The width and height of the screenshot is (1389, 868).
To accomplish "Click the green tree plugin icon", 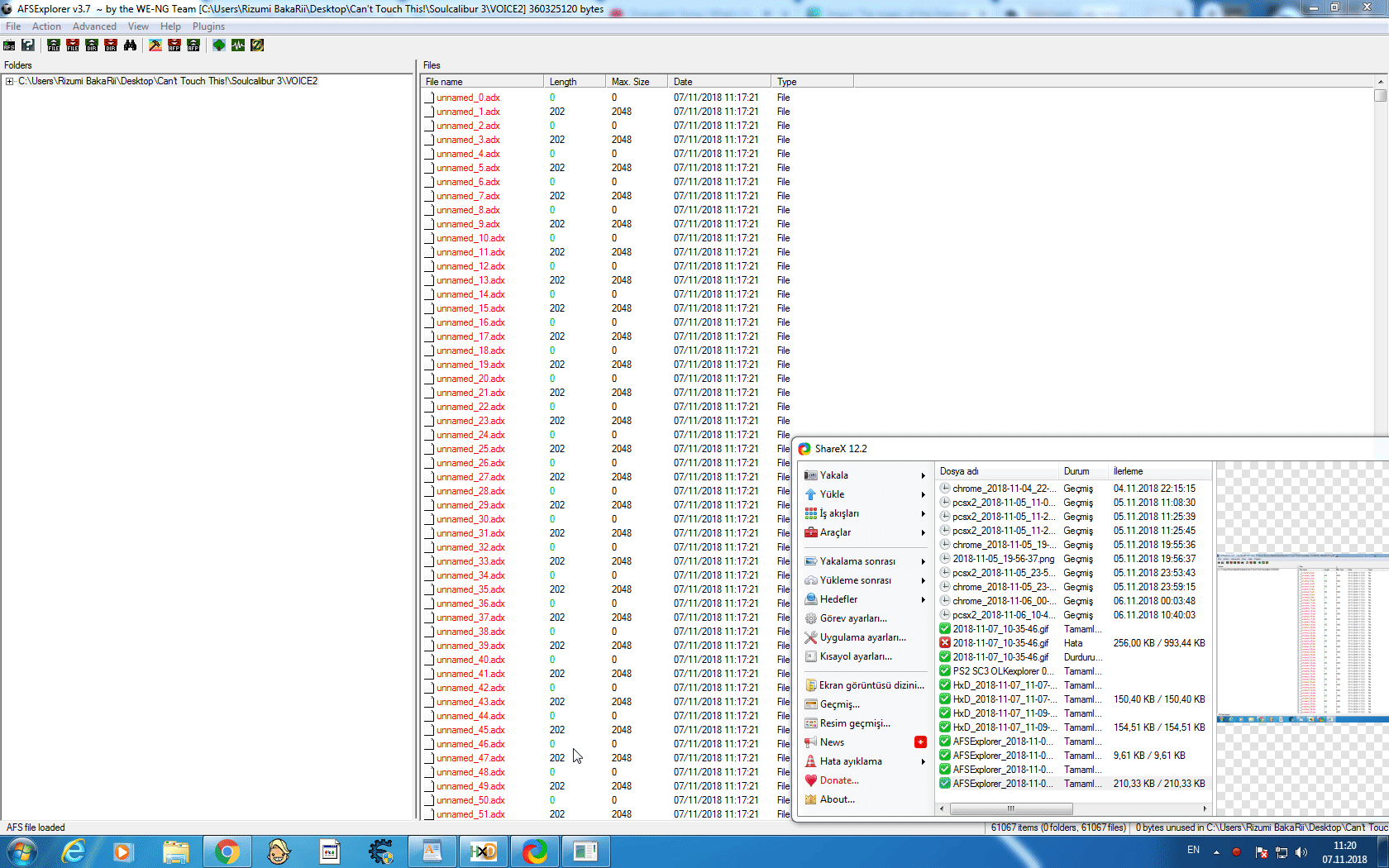I will click(219, 45).
